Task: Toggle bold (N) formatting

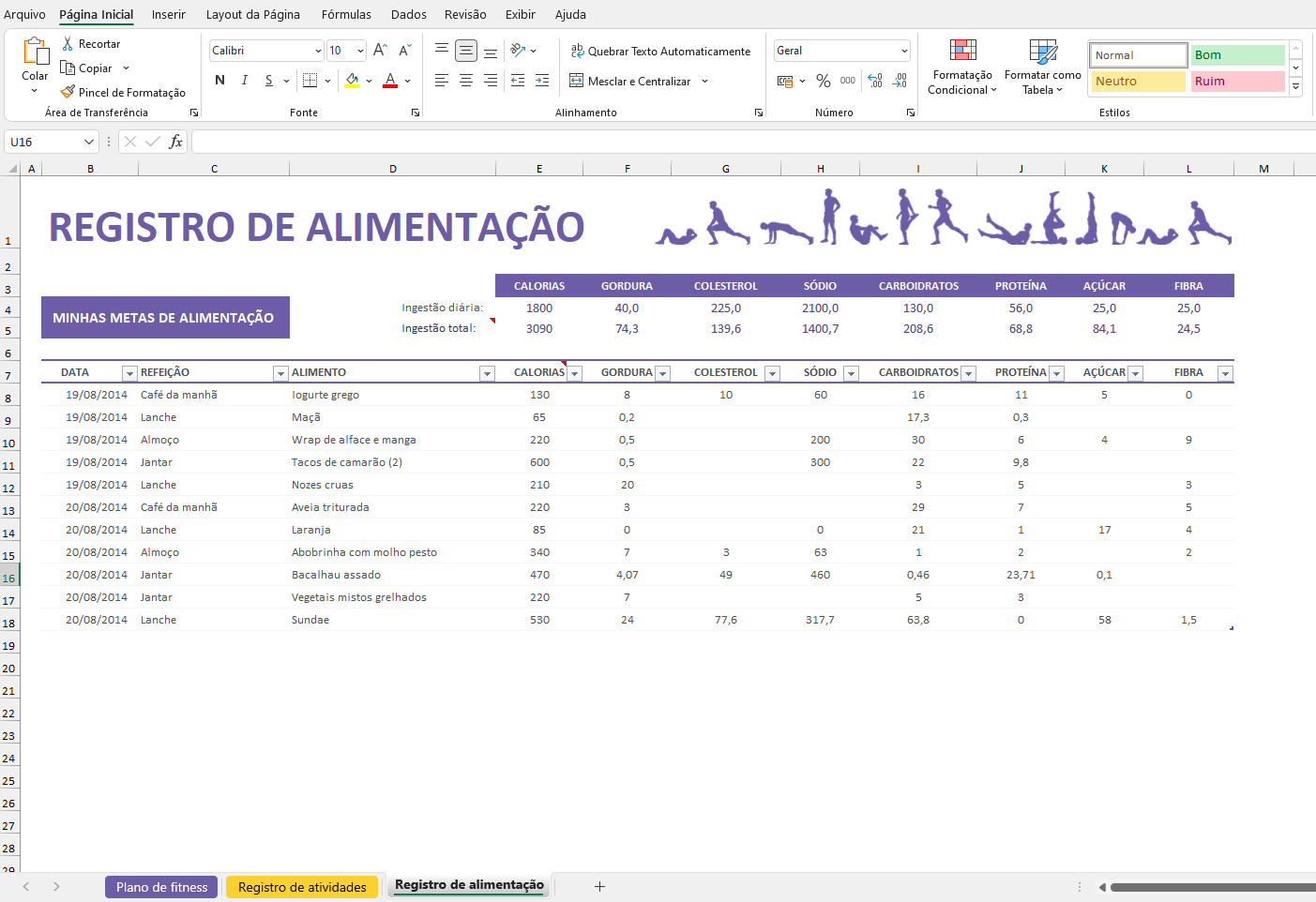Action: click(x=219, y=81)
